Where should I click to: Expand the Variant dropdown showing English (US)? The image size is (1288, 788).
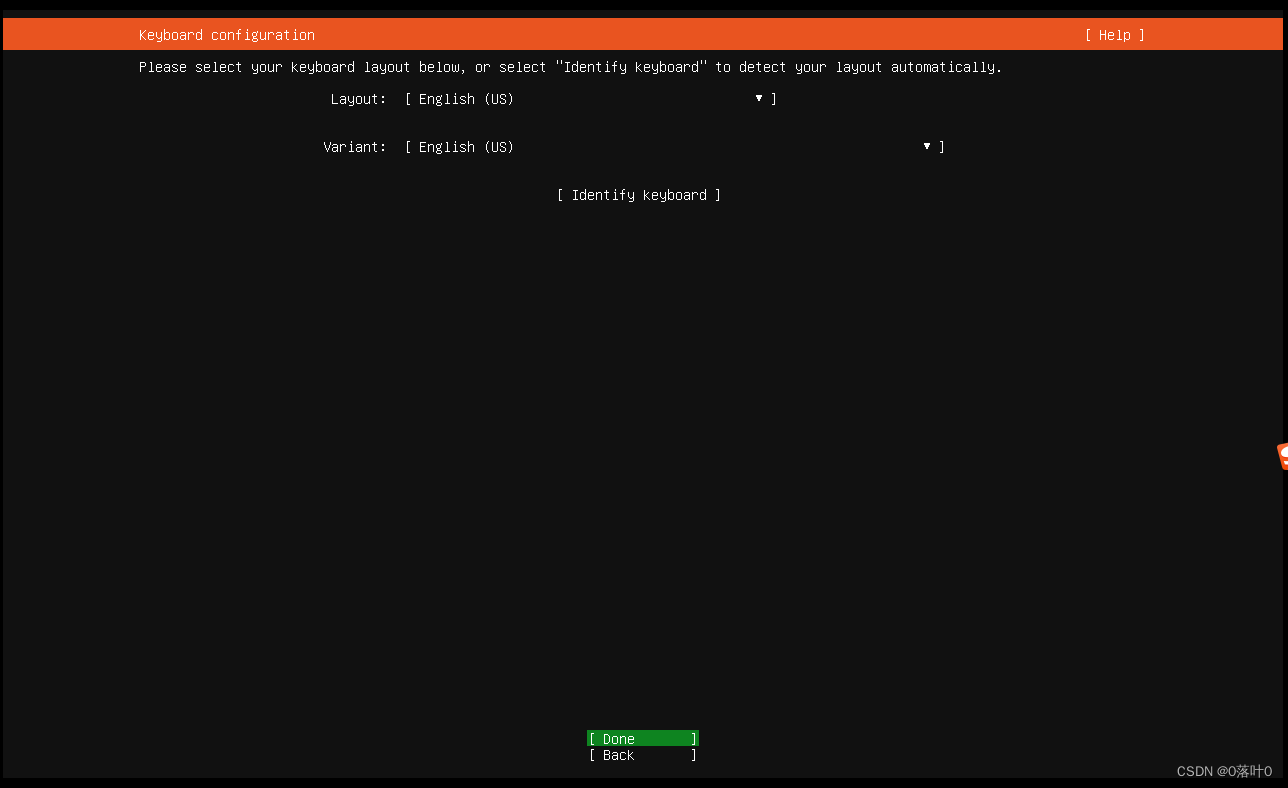click(674, 147)
